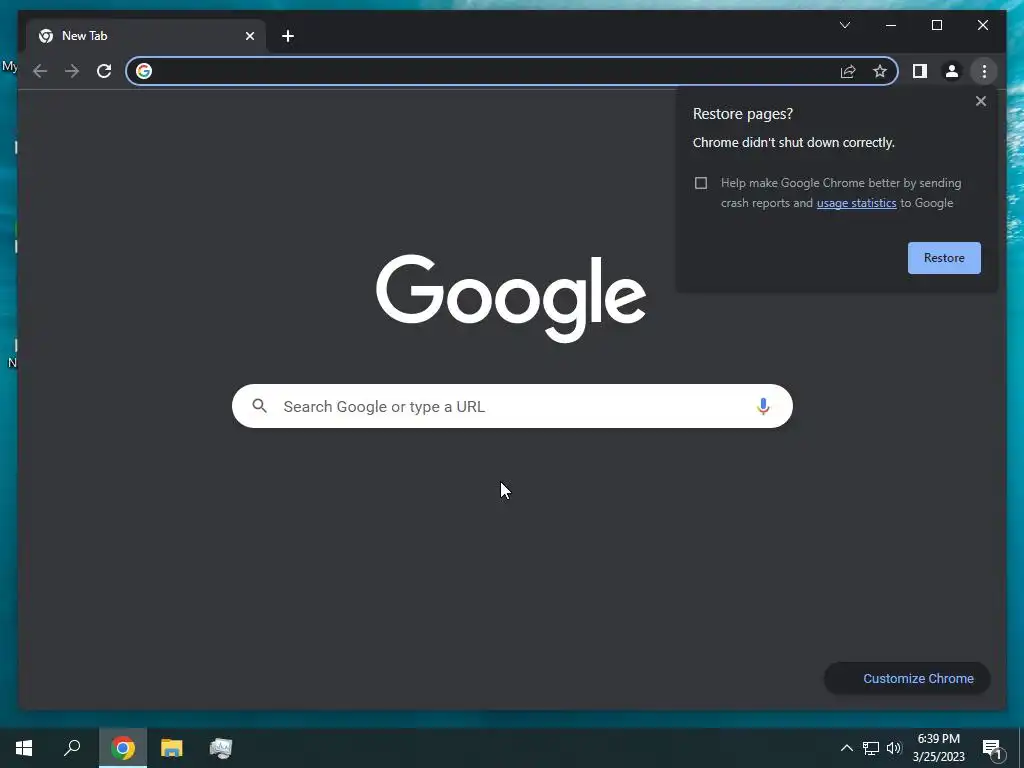Click the Google icon in the address bar
Viewport: 1024px width, 768px height.
(144, 71)
